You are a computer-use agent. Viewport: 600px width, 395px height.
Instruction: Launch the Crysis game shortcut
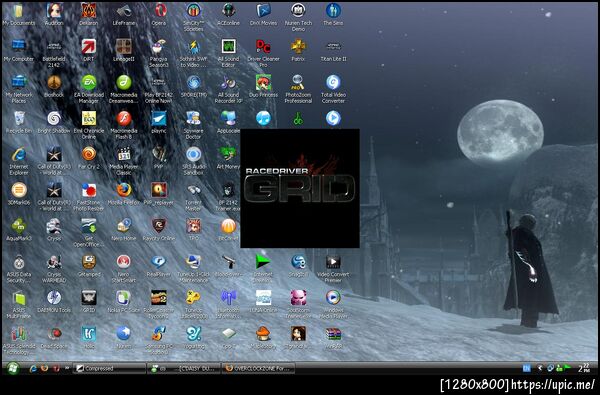click(54, 230)
